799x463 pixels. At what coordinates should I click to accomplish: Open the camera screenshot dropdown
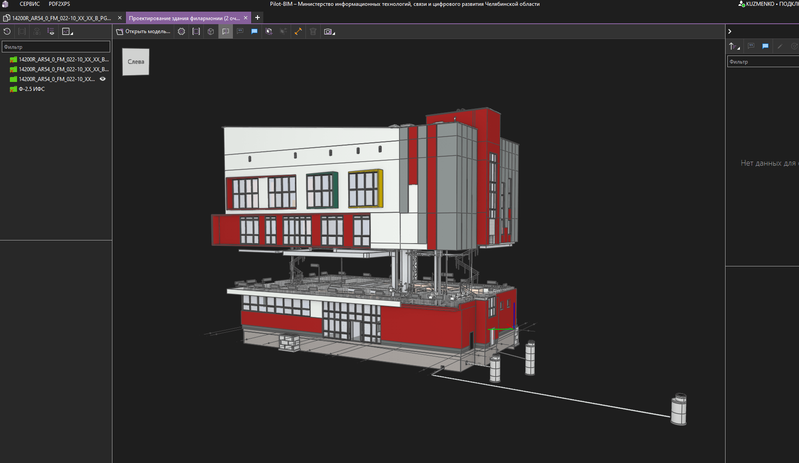(329, 32)
